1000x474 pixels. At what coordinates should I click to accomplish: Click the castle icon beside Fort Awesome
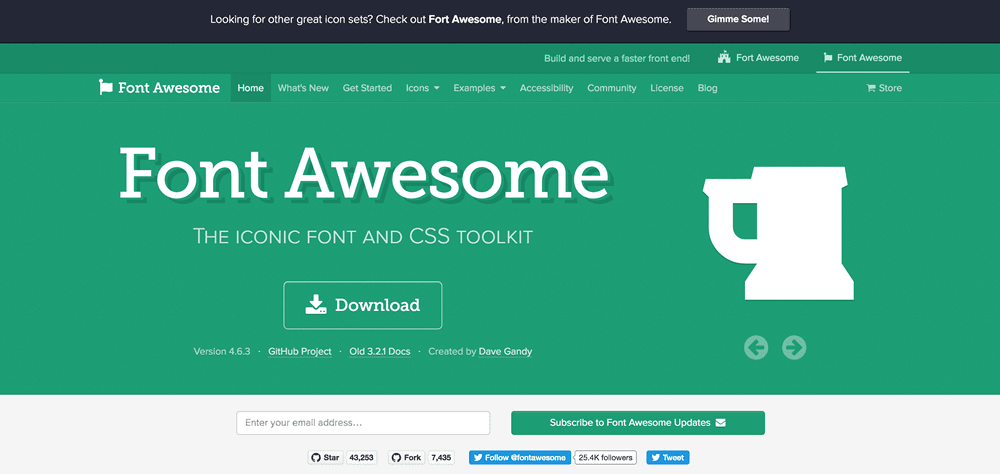[724, 57]
